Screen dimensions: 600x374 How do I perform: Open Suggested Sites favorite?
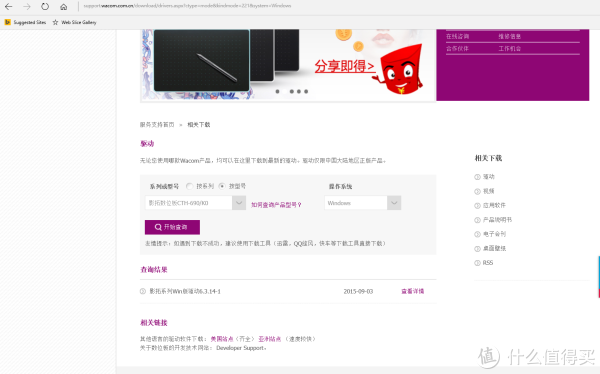click(25, 22)
